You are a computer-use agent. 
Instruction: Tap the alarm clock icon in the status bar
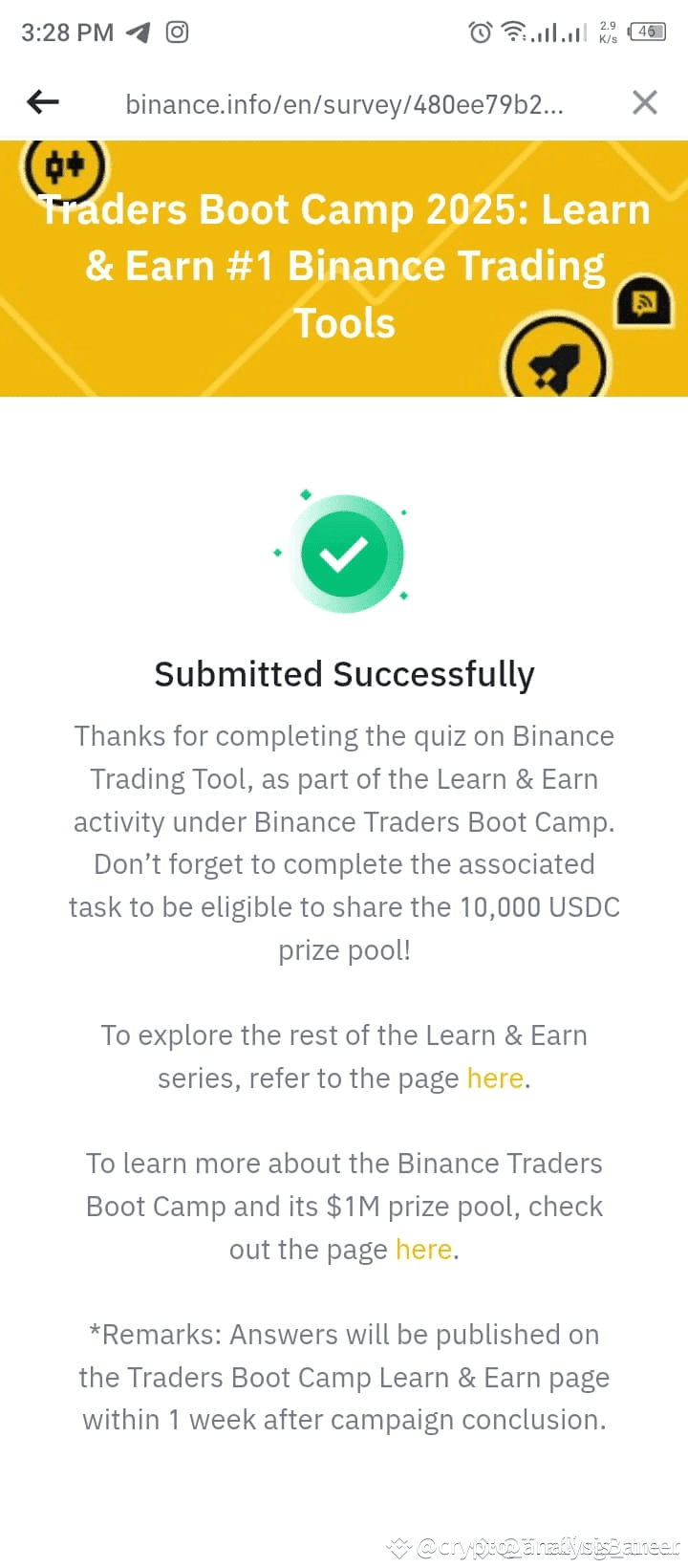point(479,32)
